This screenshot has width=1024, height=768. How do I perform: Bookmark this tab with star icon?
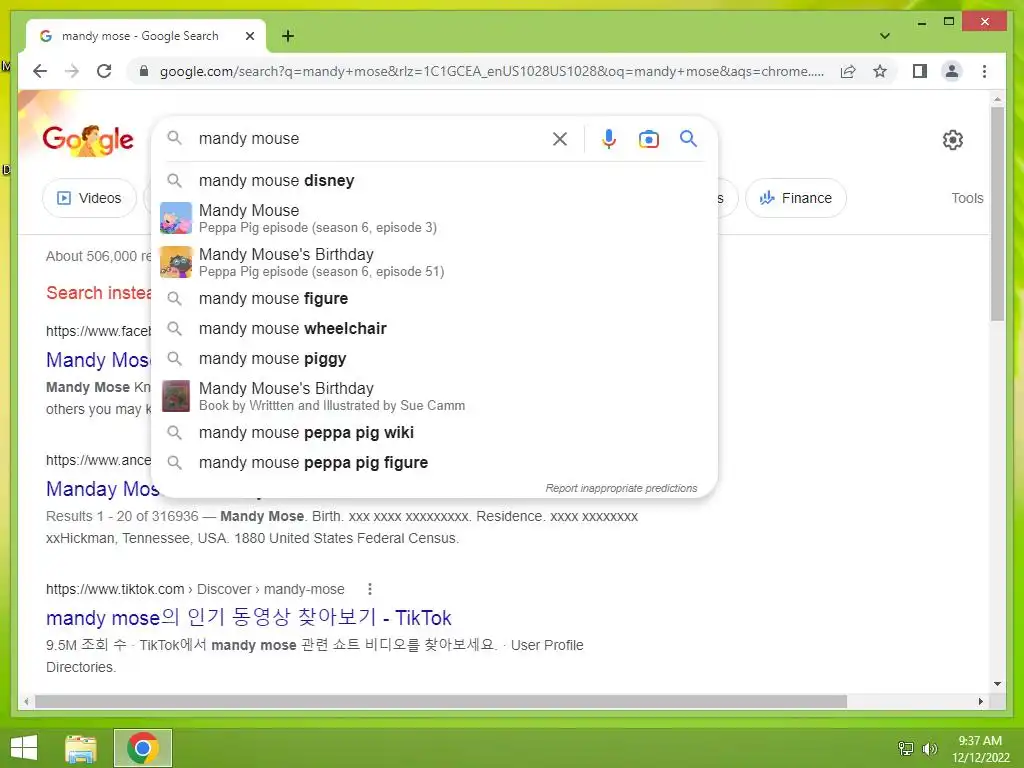[x=880, y=71]
